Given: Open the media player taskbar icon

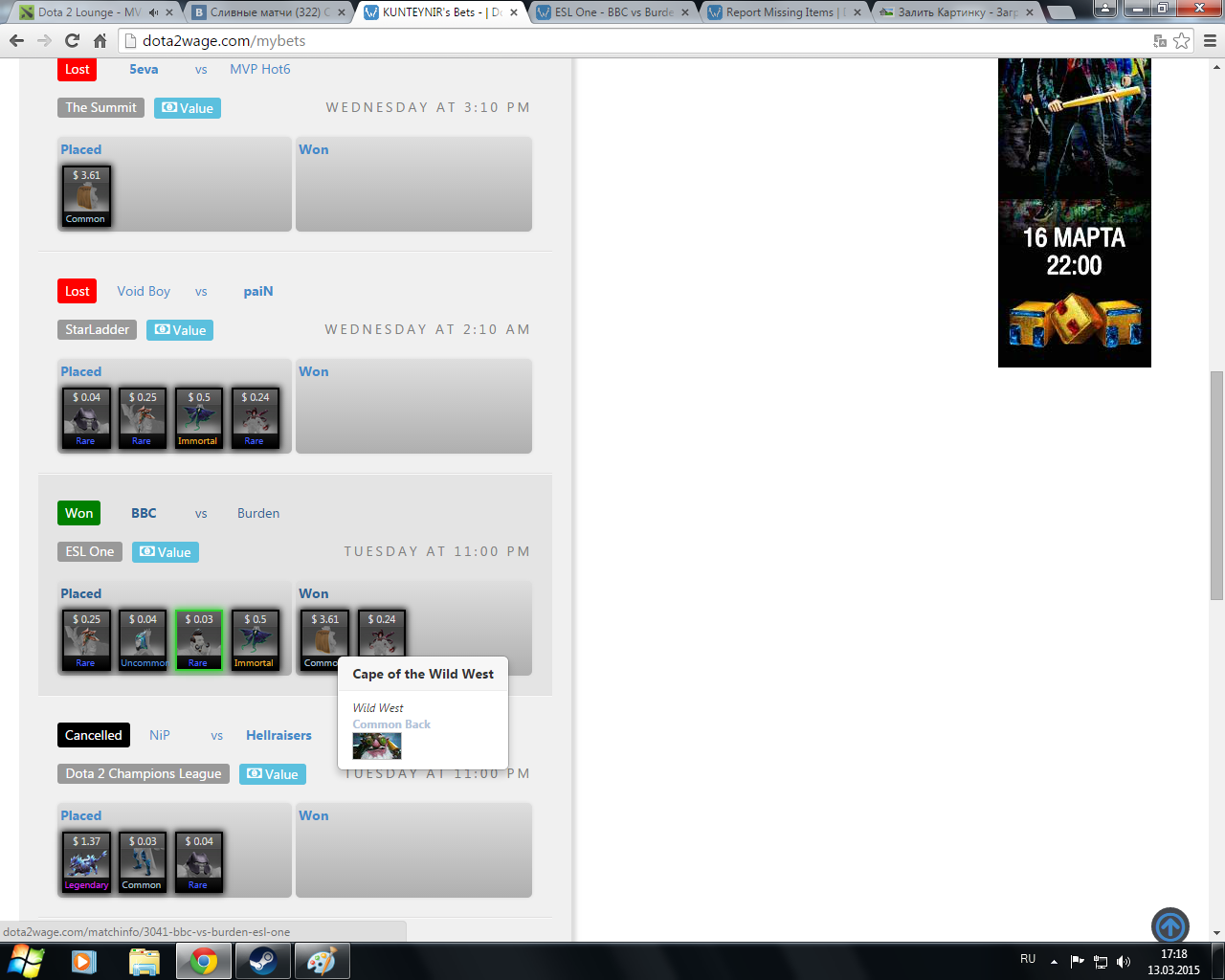Looking at the screenshot, I should [84, 961].
